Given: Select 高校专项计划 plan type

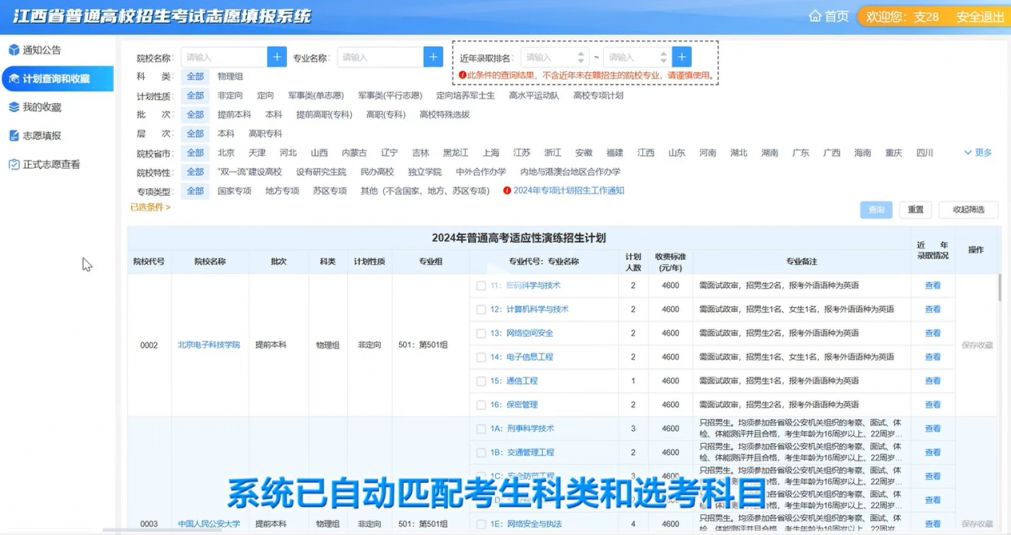Looking at the screenshot, I should pos(598,95).
